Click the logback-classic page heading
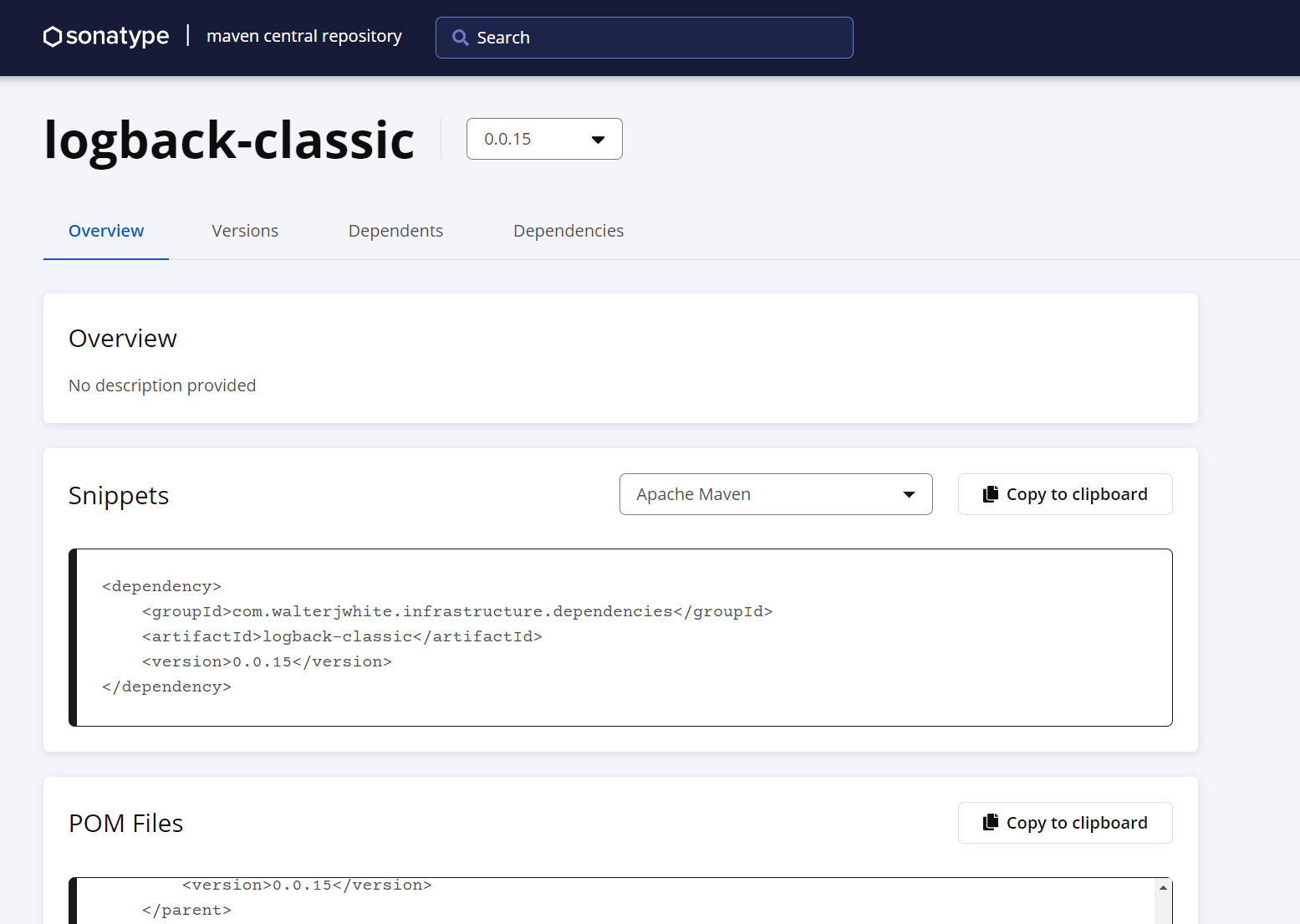The image size is (1300, 924). [229, 140]
